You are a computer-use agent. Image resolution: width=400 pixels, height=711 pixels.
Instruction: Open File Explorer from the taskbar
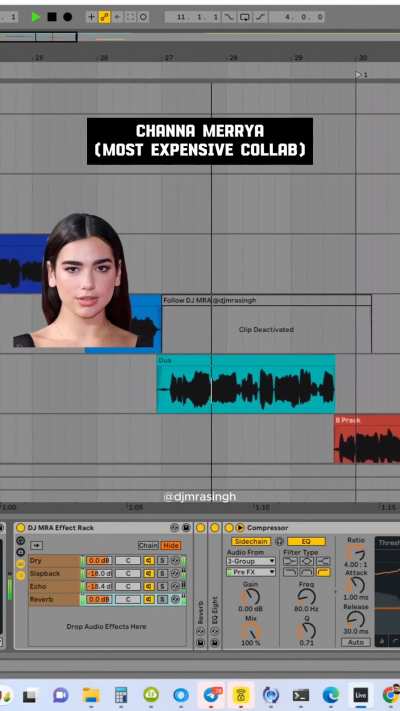pyautogui.click(x=91, y=694)
